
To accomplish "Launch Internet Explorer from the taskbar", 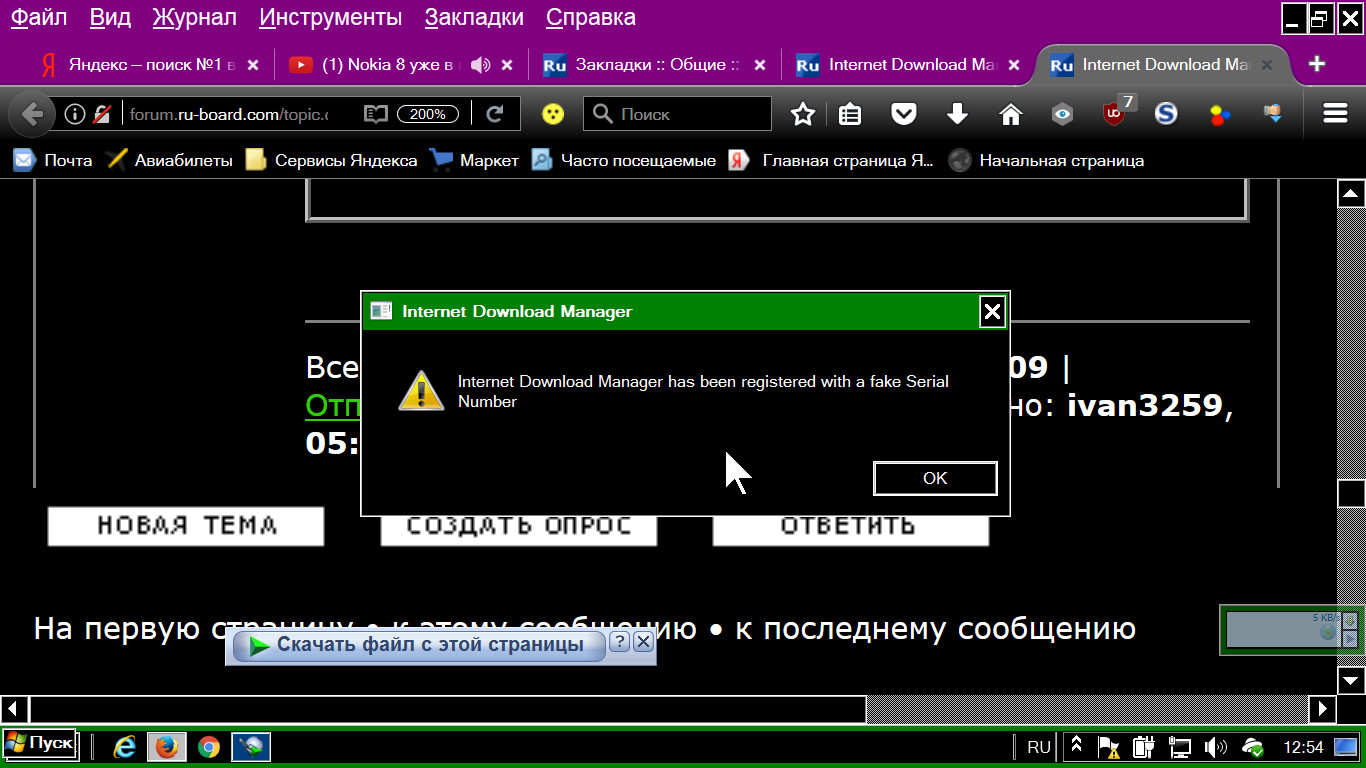I will click(125, 747).
